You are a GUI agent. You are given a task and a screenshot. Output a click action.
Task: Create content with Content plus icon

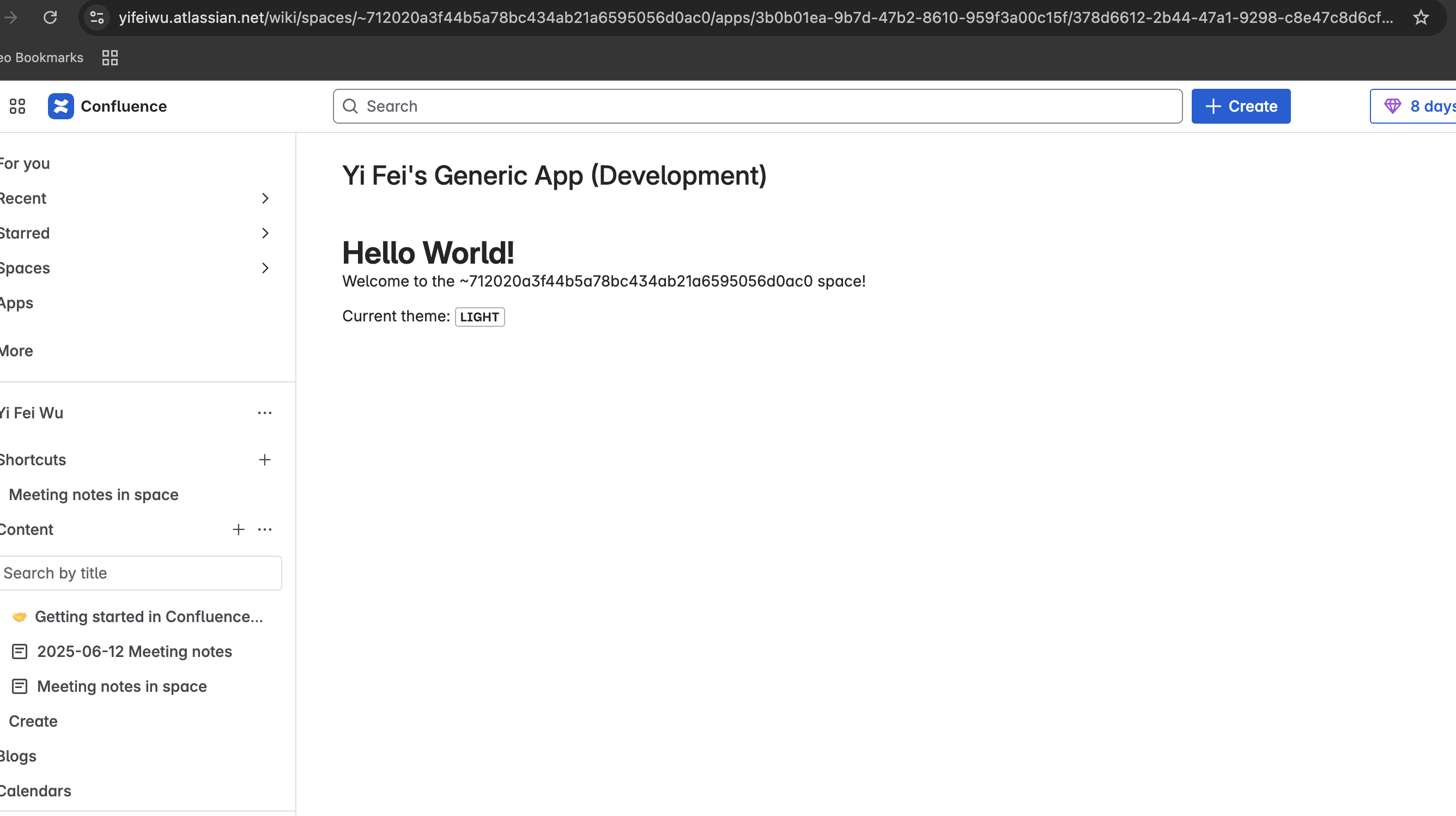(239, 529)
